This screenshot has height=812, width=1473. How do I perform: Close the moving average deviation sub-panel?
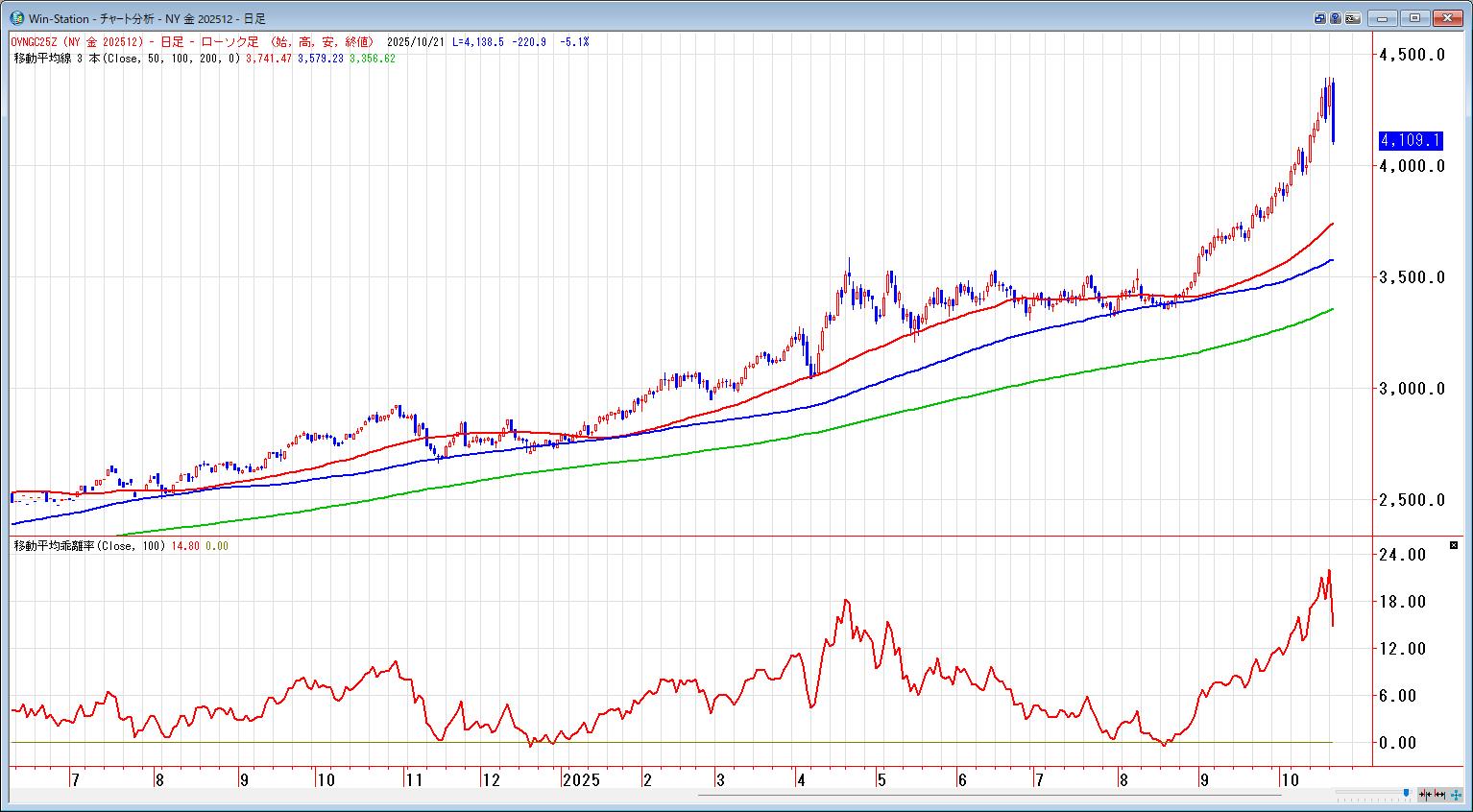click(1454, 545)
